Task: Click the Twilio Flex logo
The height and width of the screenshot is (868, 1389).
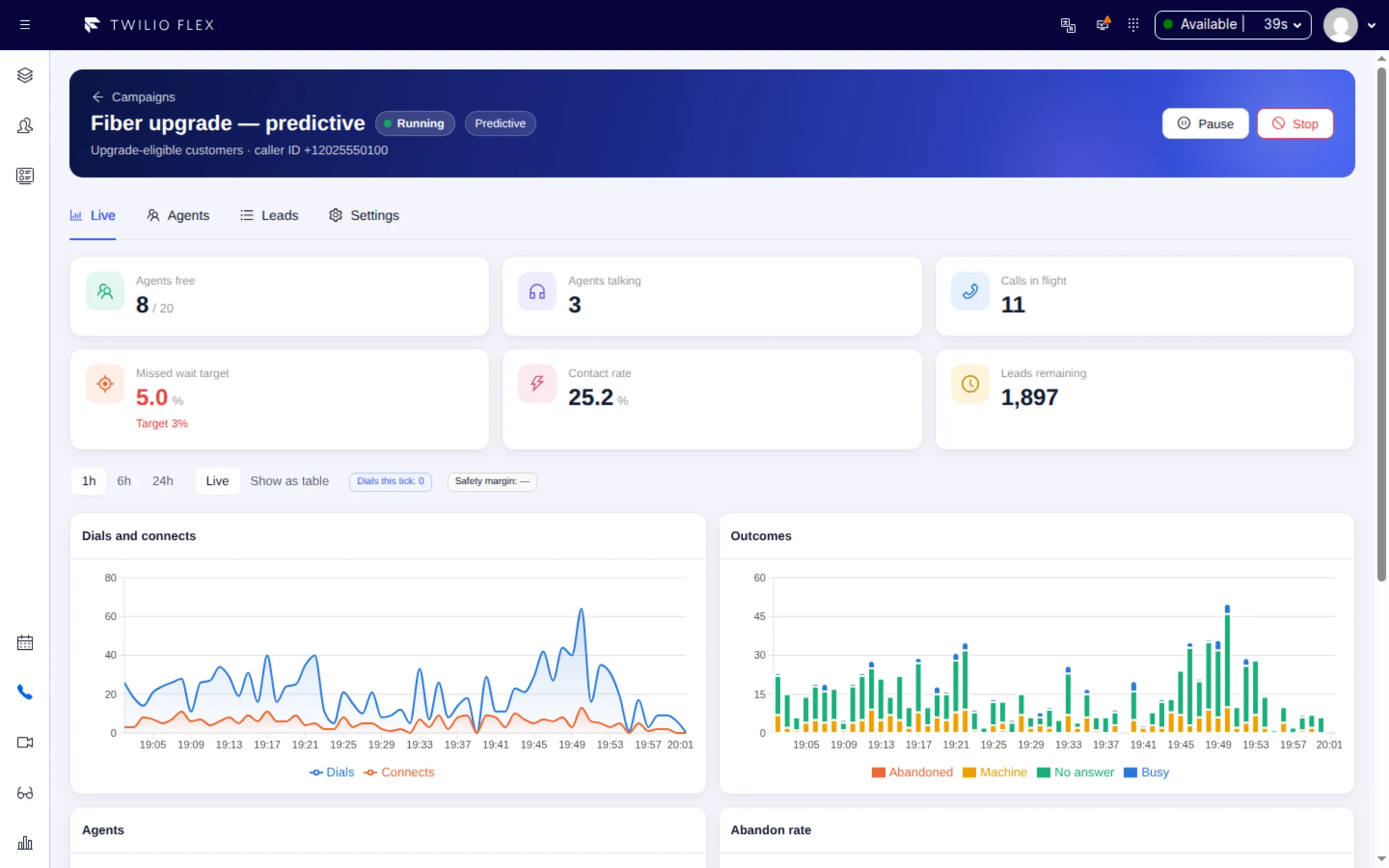Action: tap(150, 25)
